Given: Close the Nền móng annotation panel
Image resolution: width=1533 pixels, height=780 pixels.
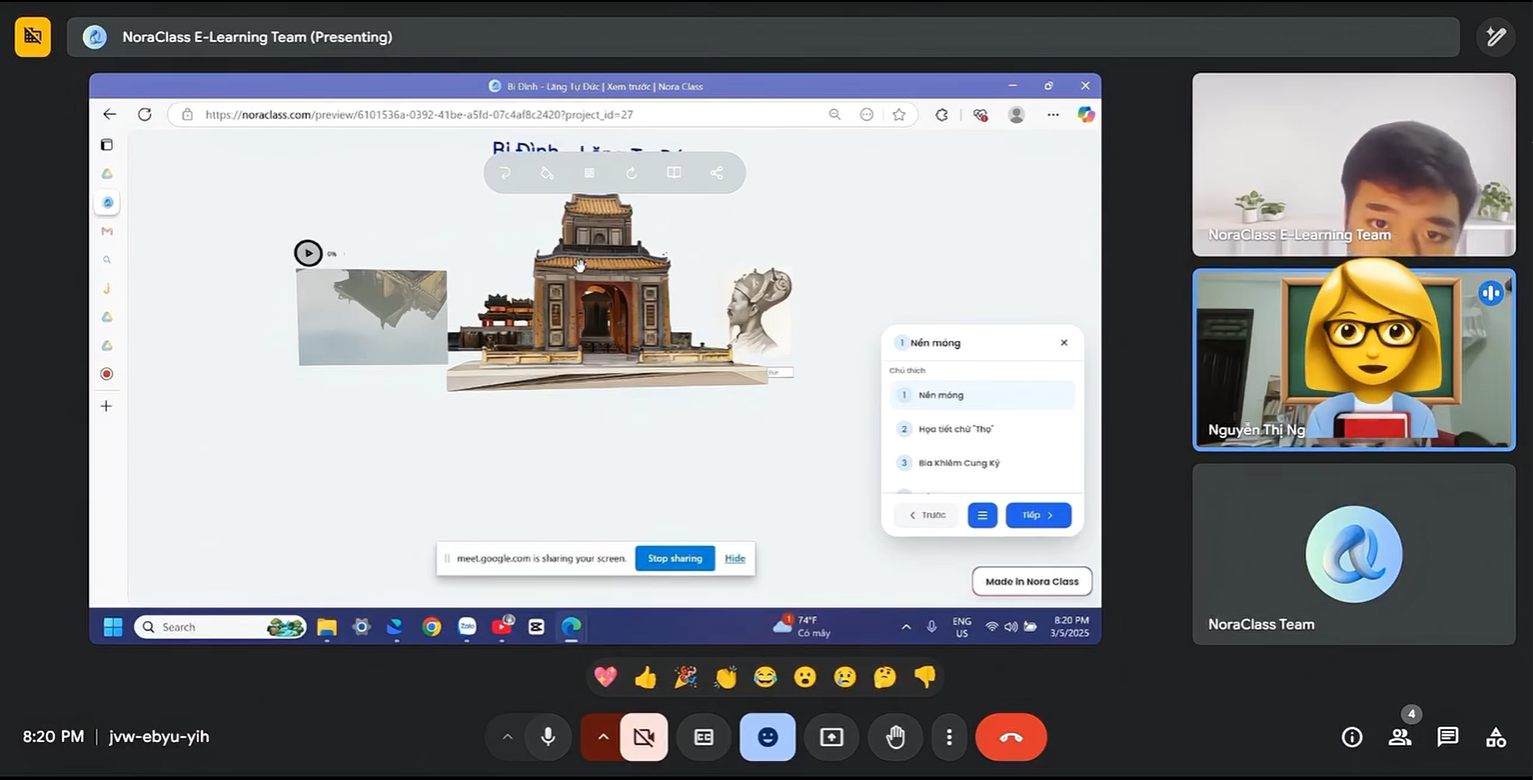Looking at the screenshot, I should (x=1064, y=342).
